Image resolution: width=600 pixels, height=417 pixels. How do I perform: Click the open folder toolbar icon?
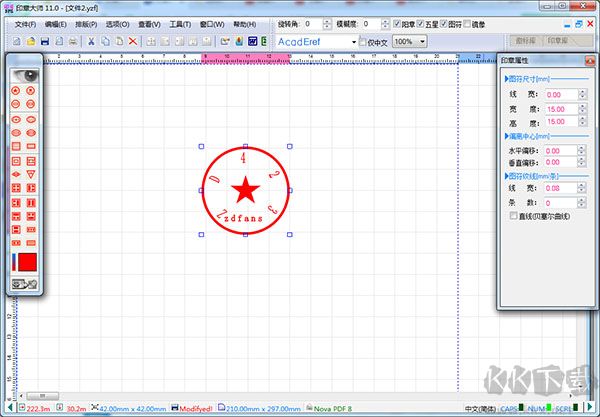32,41
